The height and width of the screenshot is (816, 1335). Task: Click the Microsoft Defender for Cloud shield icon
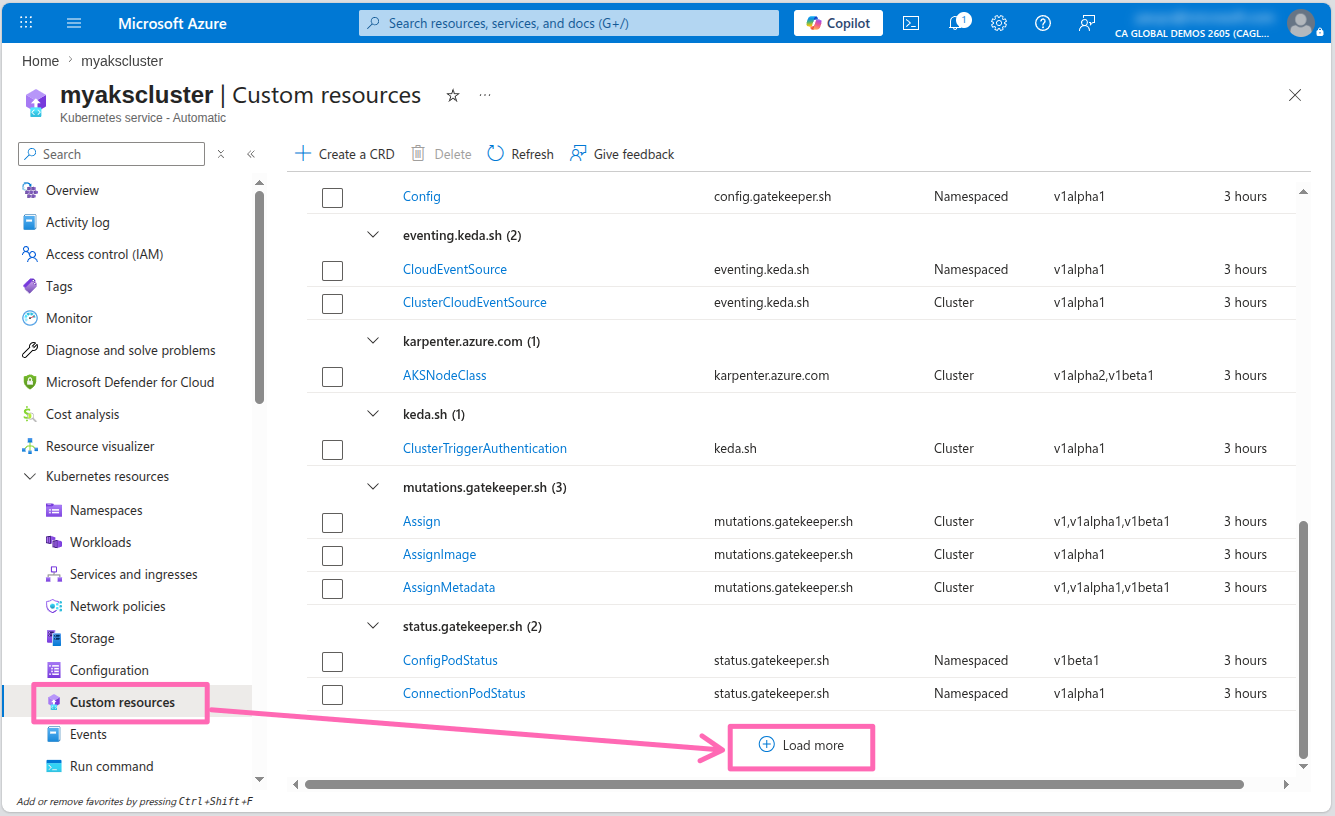[29, 382]
